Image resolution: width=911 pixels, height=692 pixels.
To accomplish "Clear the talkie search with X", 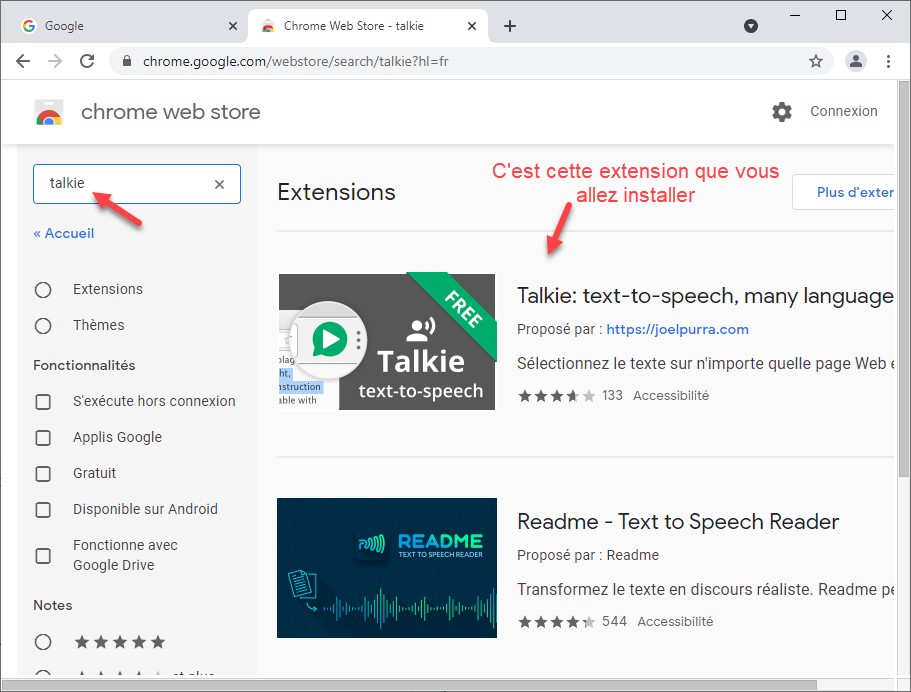I will click(220, 184).
